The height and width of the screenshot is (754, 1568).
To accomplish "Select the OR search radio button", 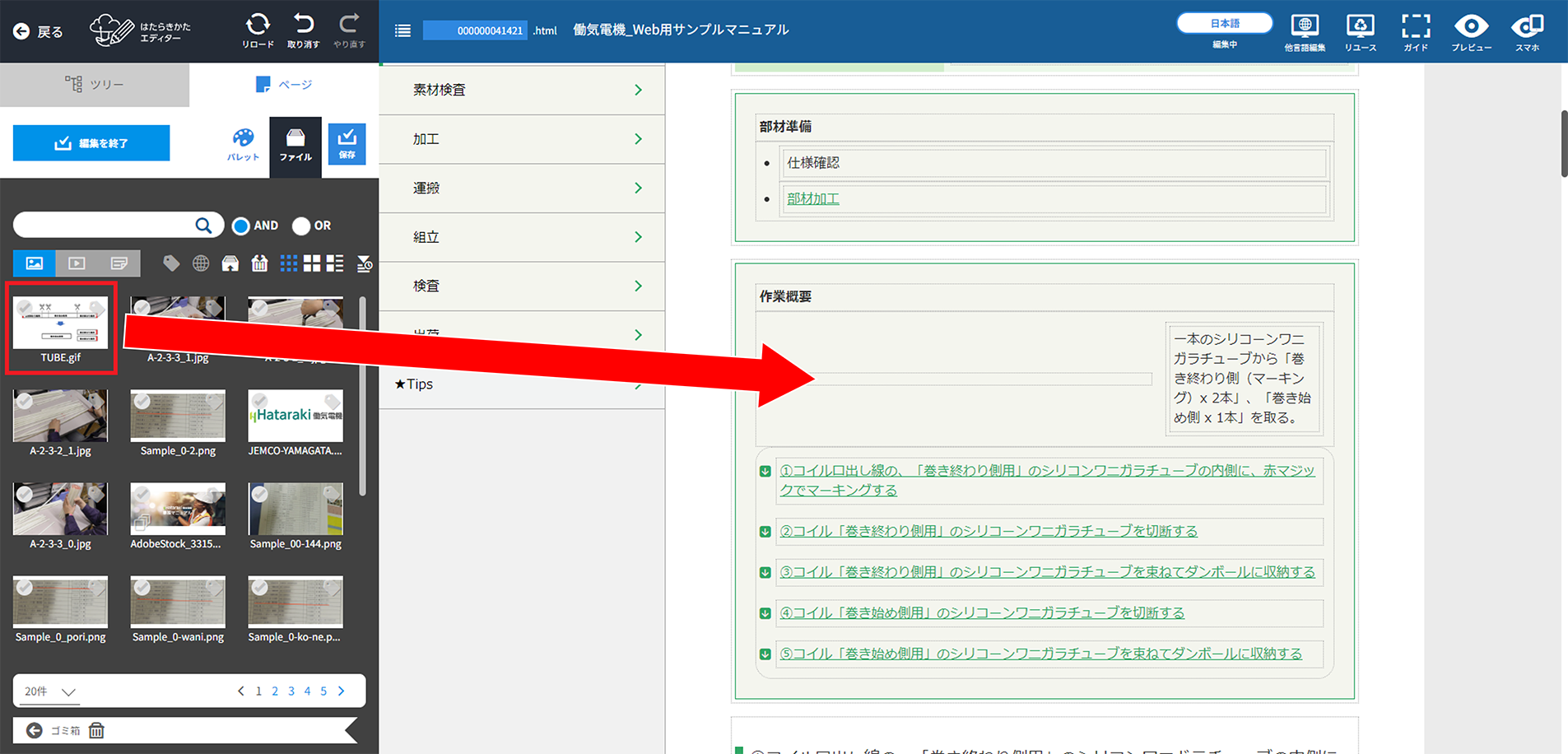I will [x=301, y=226].
